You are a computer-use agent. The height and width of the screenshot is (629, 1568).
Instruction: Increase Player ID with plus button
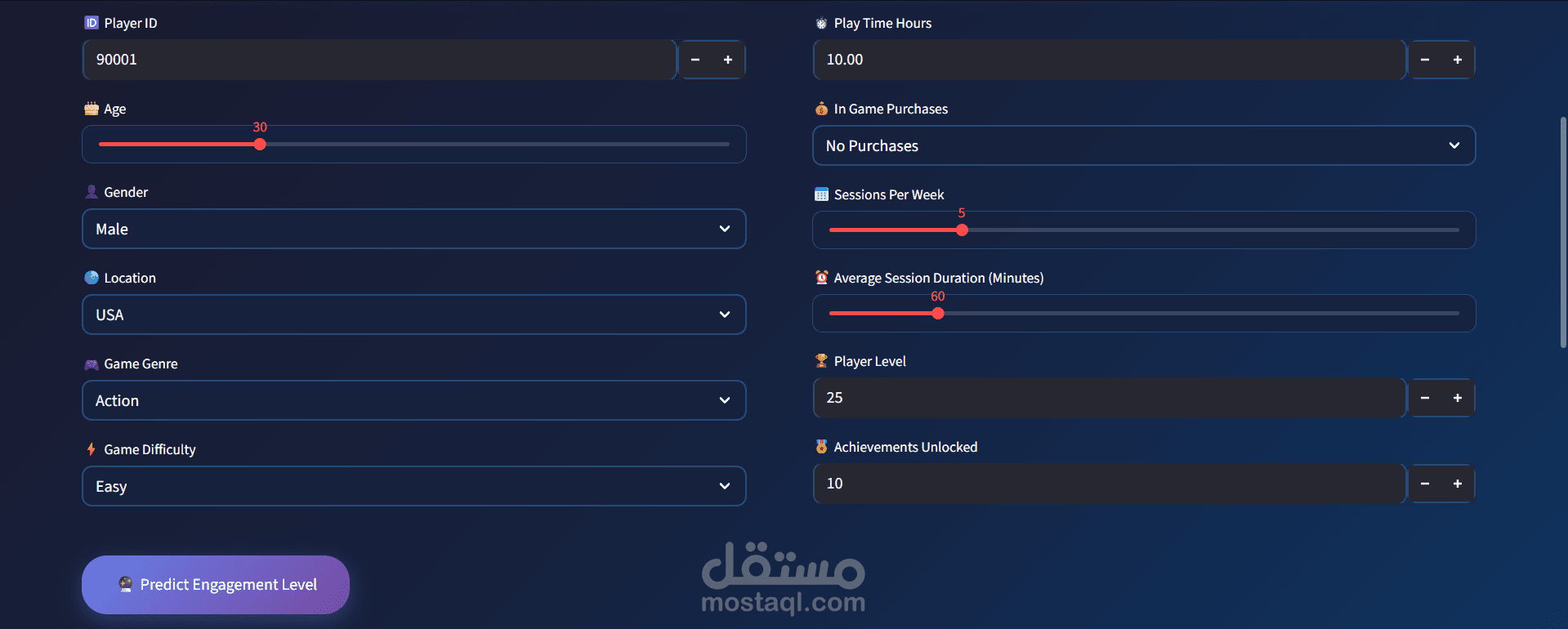(x=728, y=60)
